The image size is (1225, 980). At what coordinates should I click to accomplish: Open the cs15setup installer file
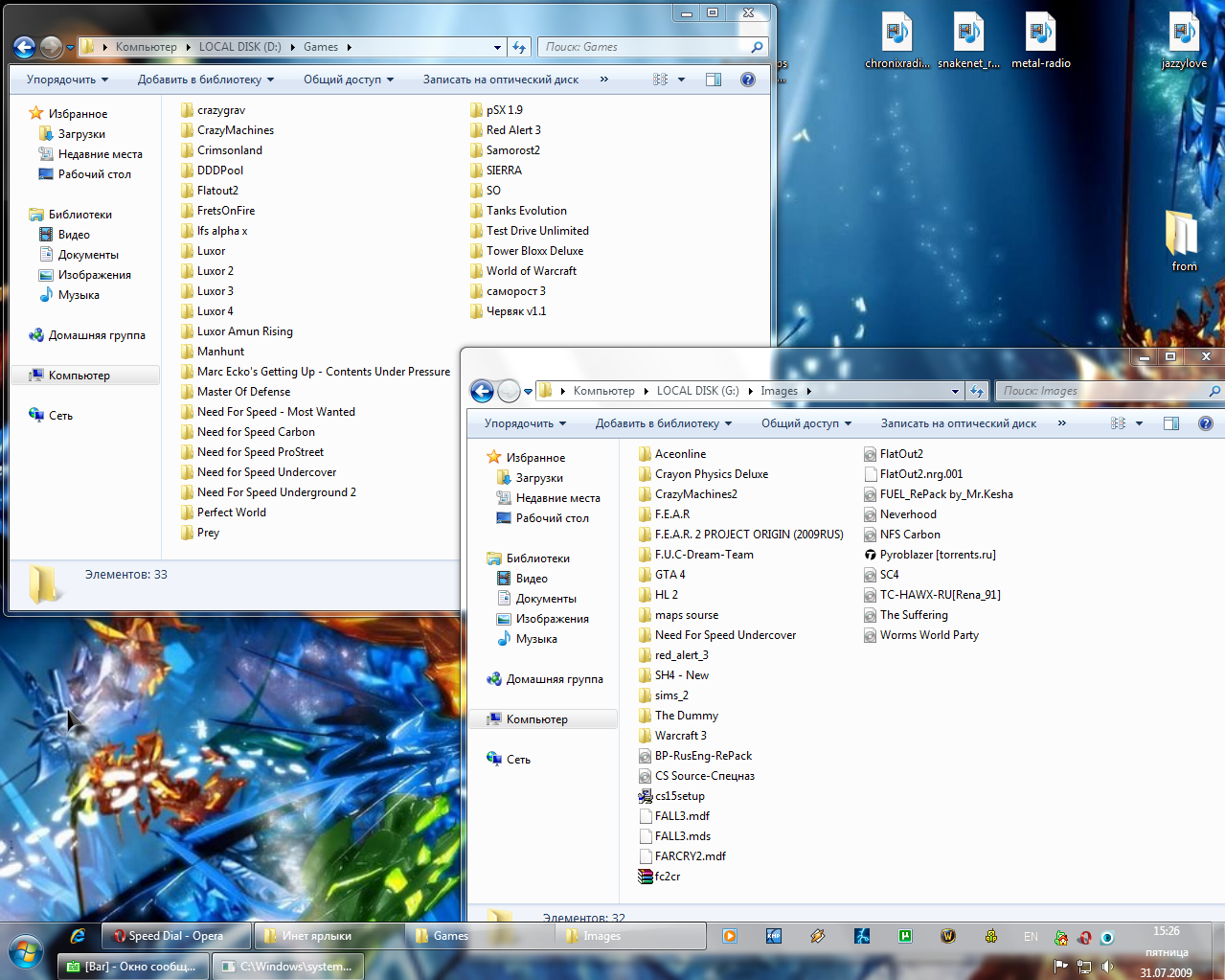[679, 796]
